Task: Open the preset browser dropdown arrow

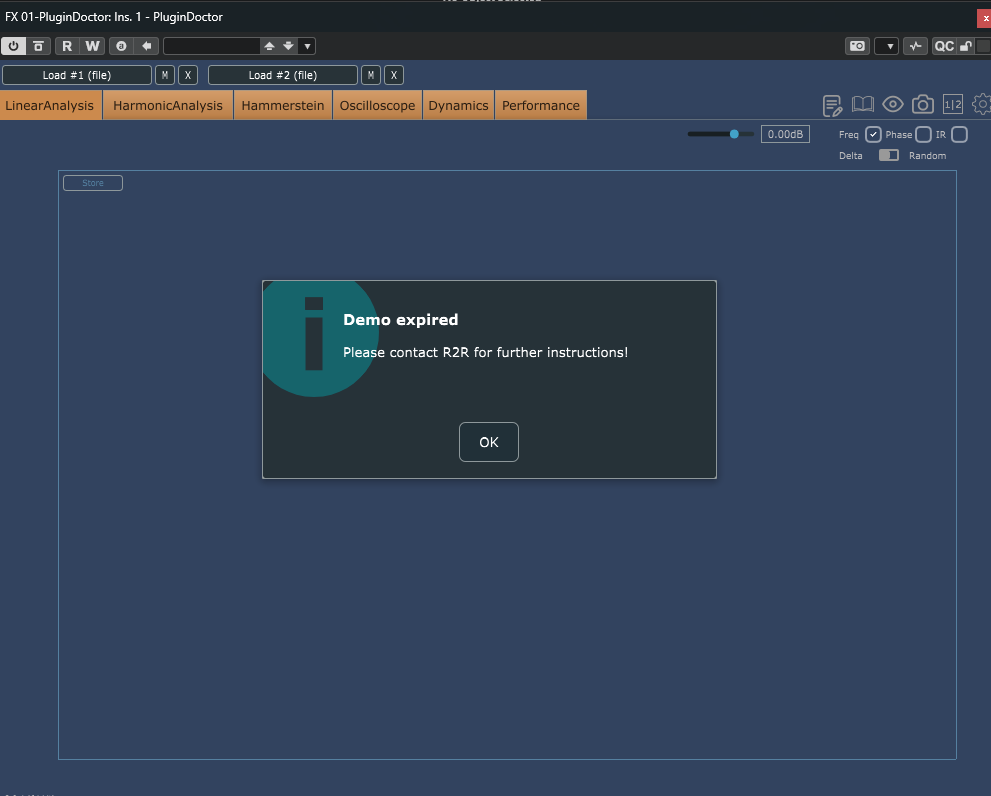Action: [x=307, y=46]
